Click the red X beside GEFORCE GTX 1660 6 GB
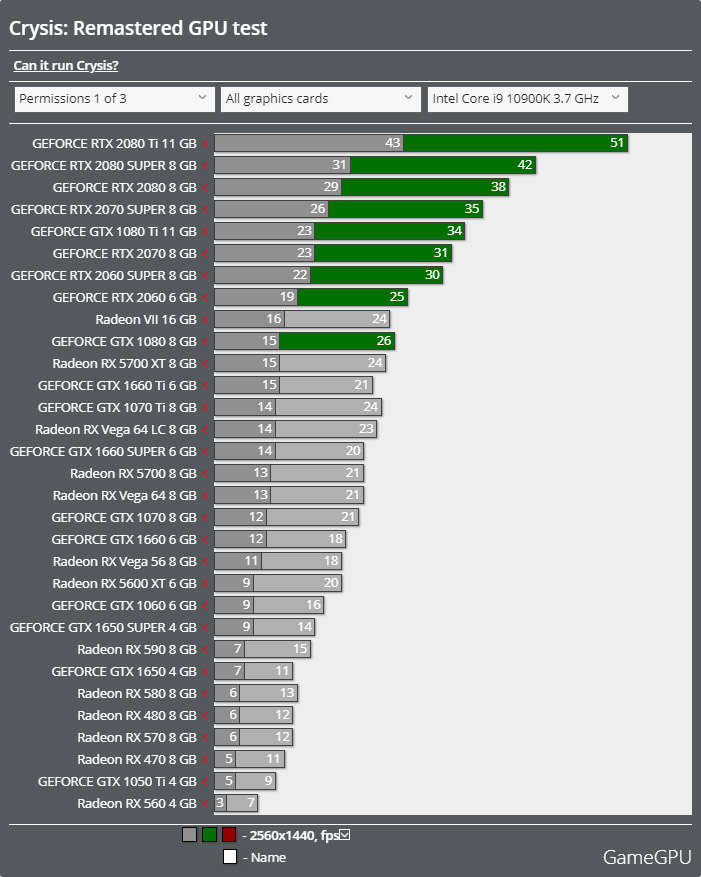 point(204,540)
